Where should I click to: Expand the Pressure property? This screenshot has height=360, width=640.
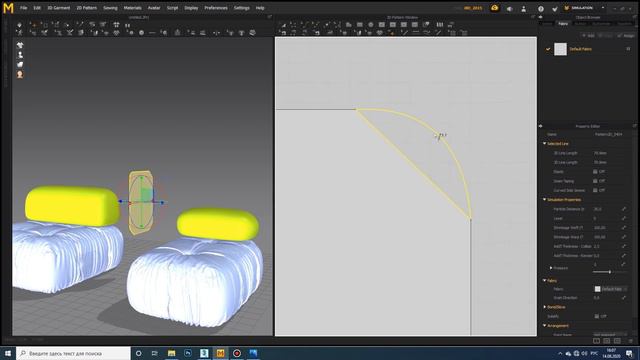pos(551,268)
